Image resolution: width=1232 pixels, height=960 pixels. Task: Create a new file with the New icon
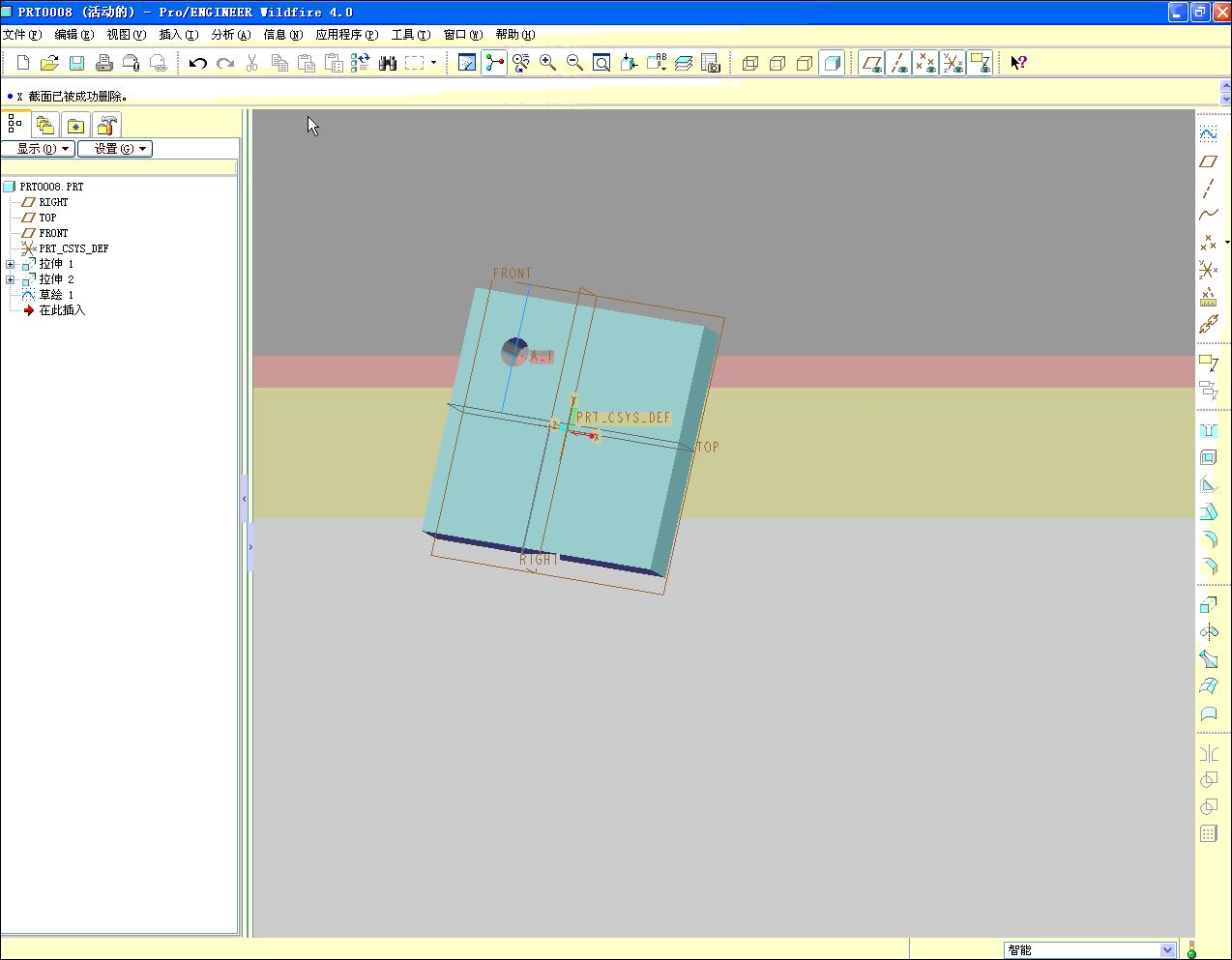[x=23, y=63]
